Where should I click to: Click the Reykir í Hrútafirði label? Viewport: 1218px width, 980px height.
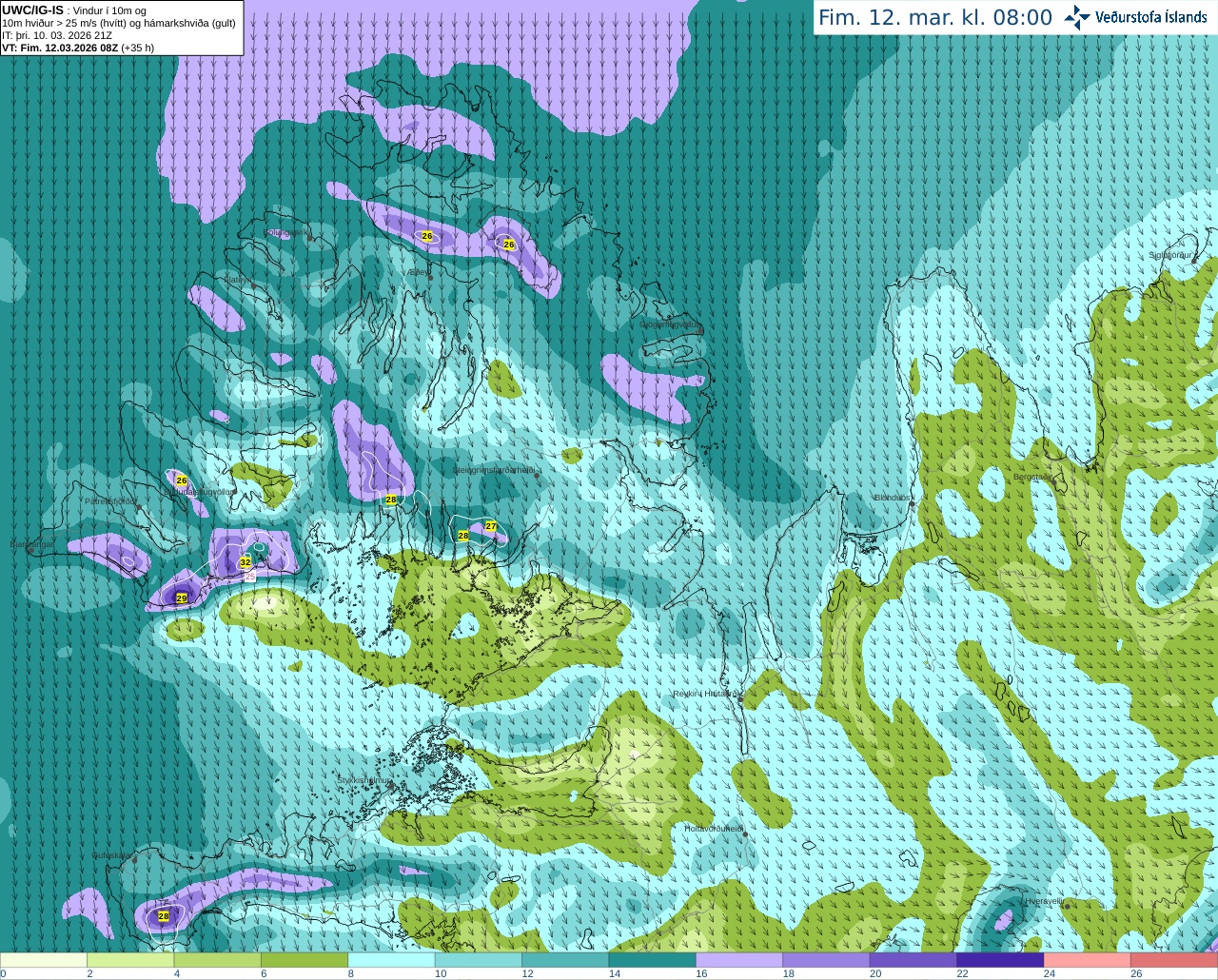tap(706, 694)
